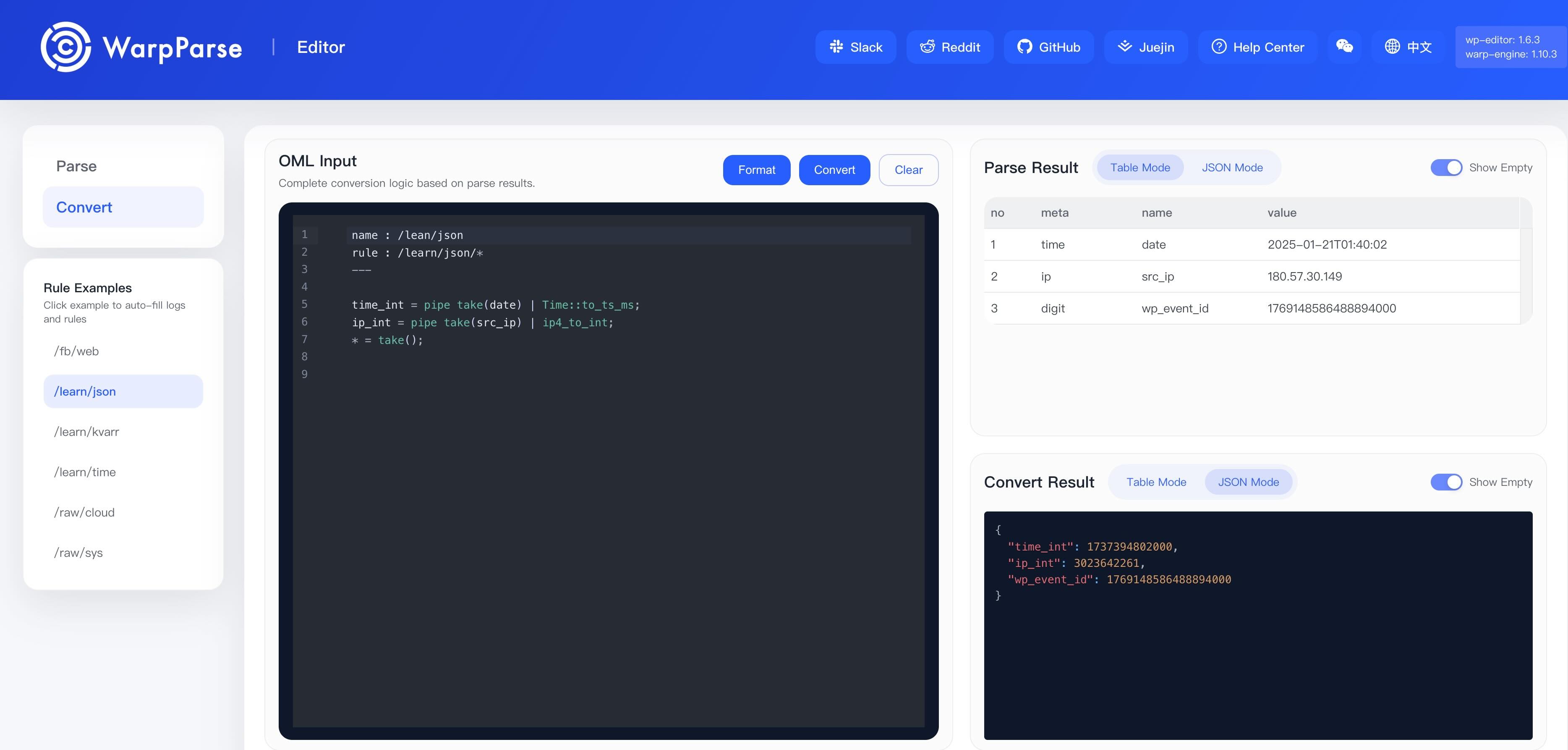Format the OML input

757,170
